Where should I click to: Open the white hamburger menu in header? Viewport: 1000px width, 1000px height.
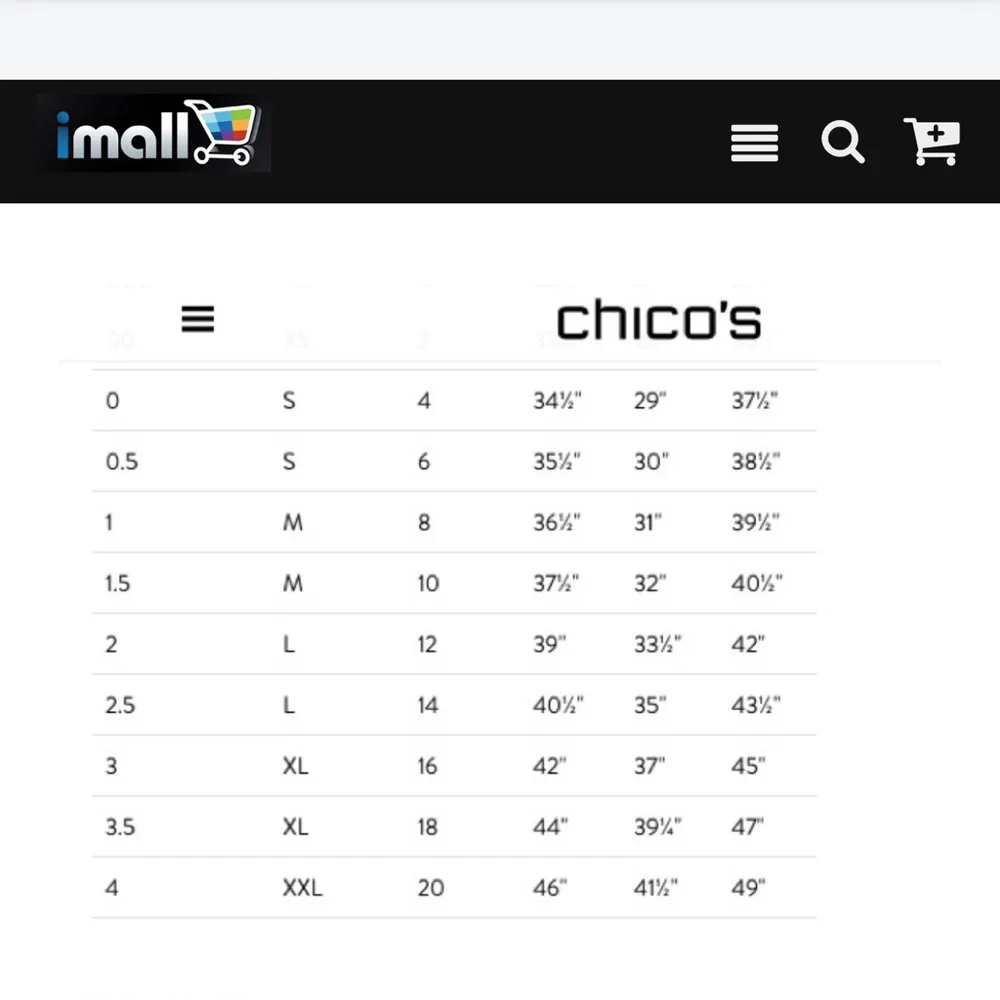754,142
